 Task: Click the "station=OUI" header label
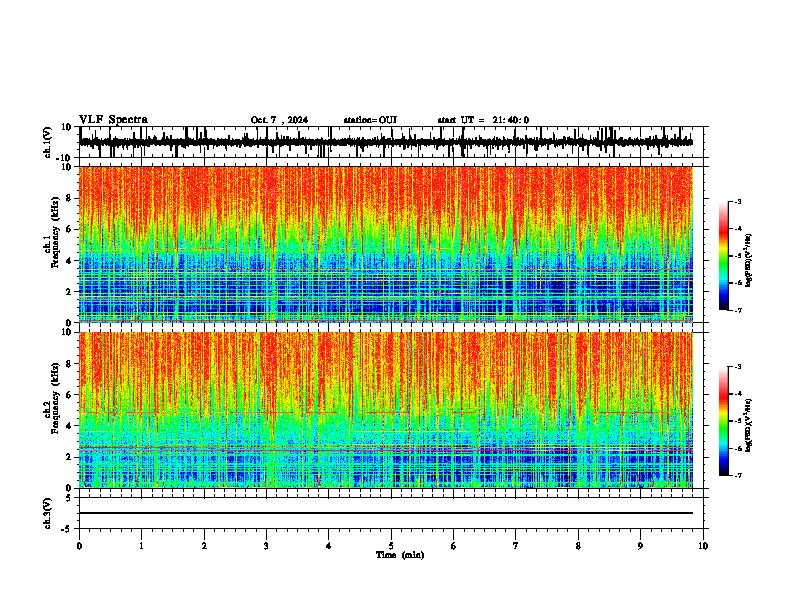[x=370, y=120]
